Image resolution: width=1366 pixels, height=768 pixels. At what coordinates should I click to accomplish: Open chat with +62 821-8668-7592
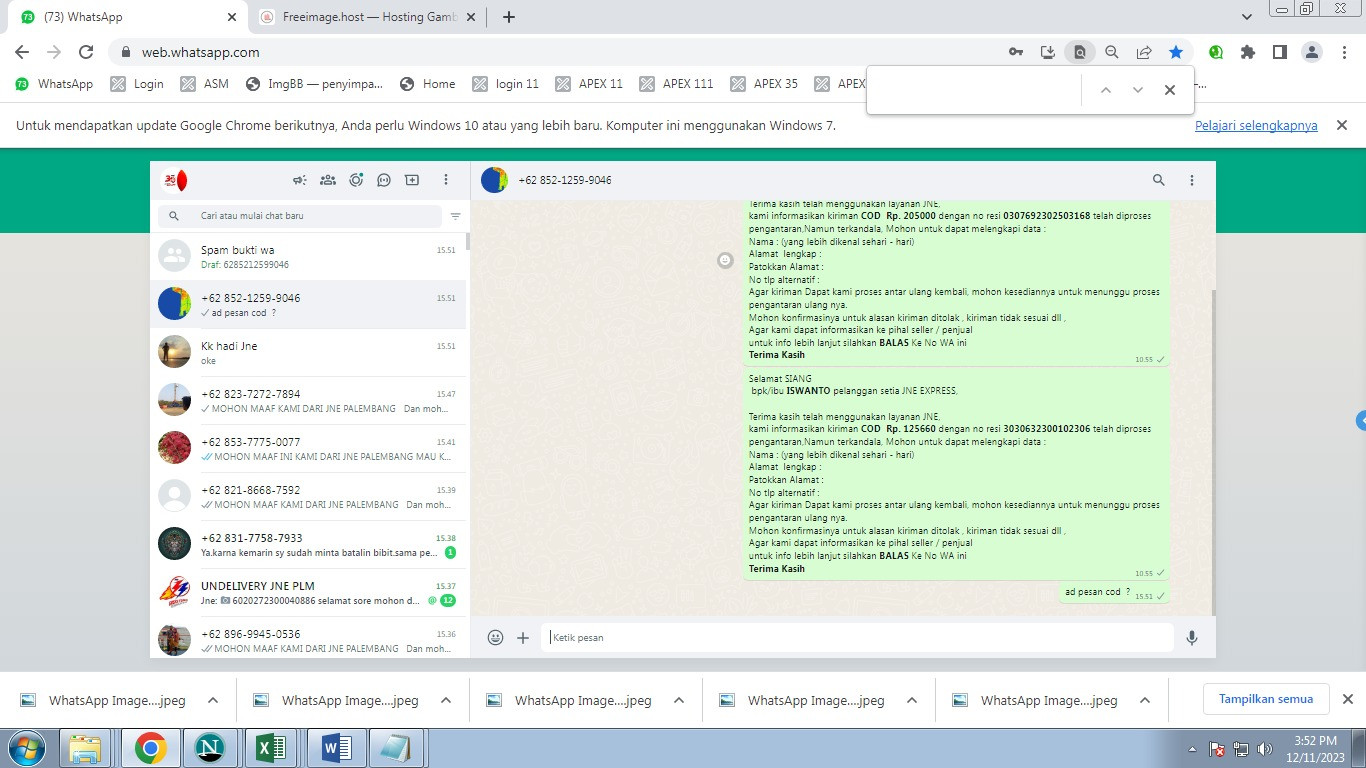point(308,497)
